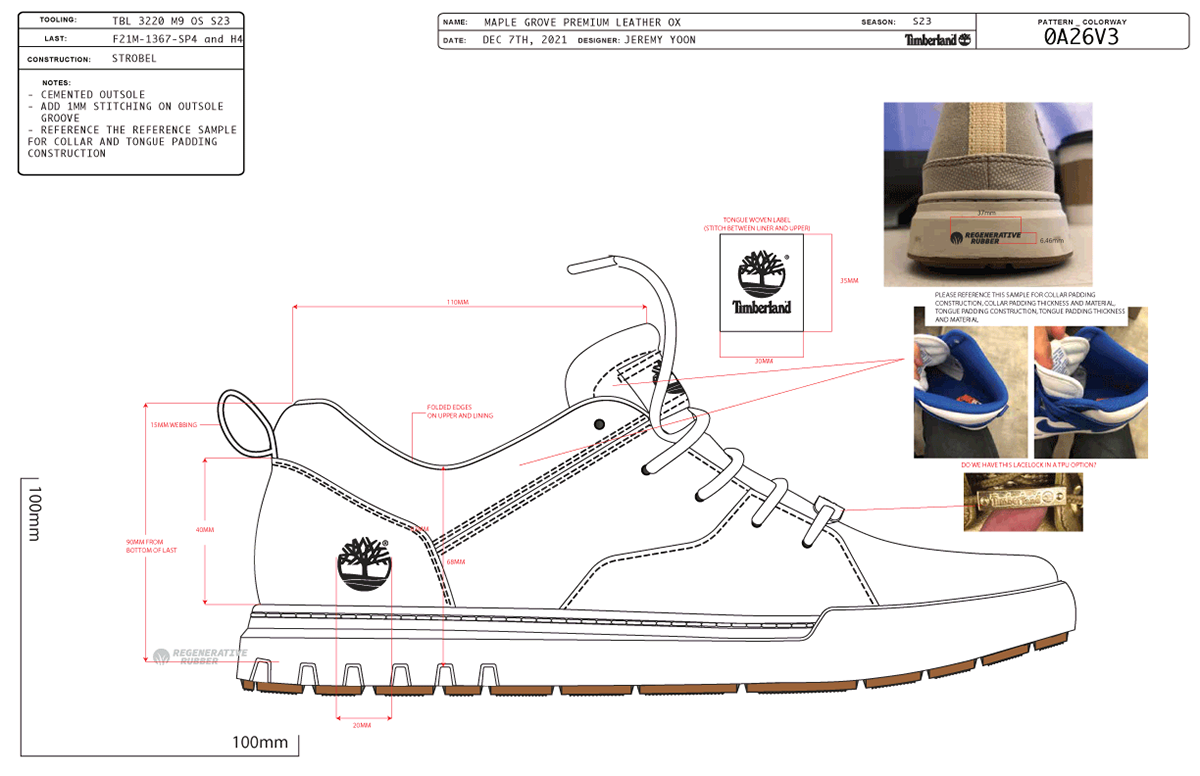The image size is (1200, 776).
Task: Click the NOTES: heading
Action: click(x=56, y=82)
